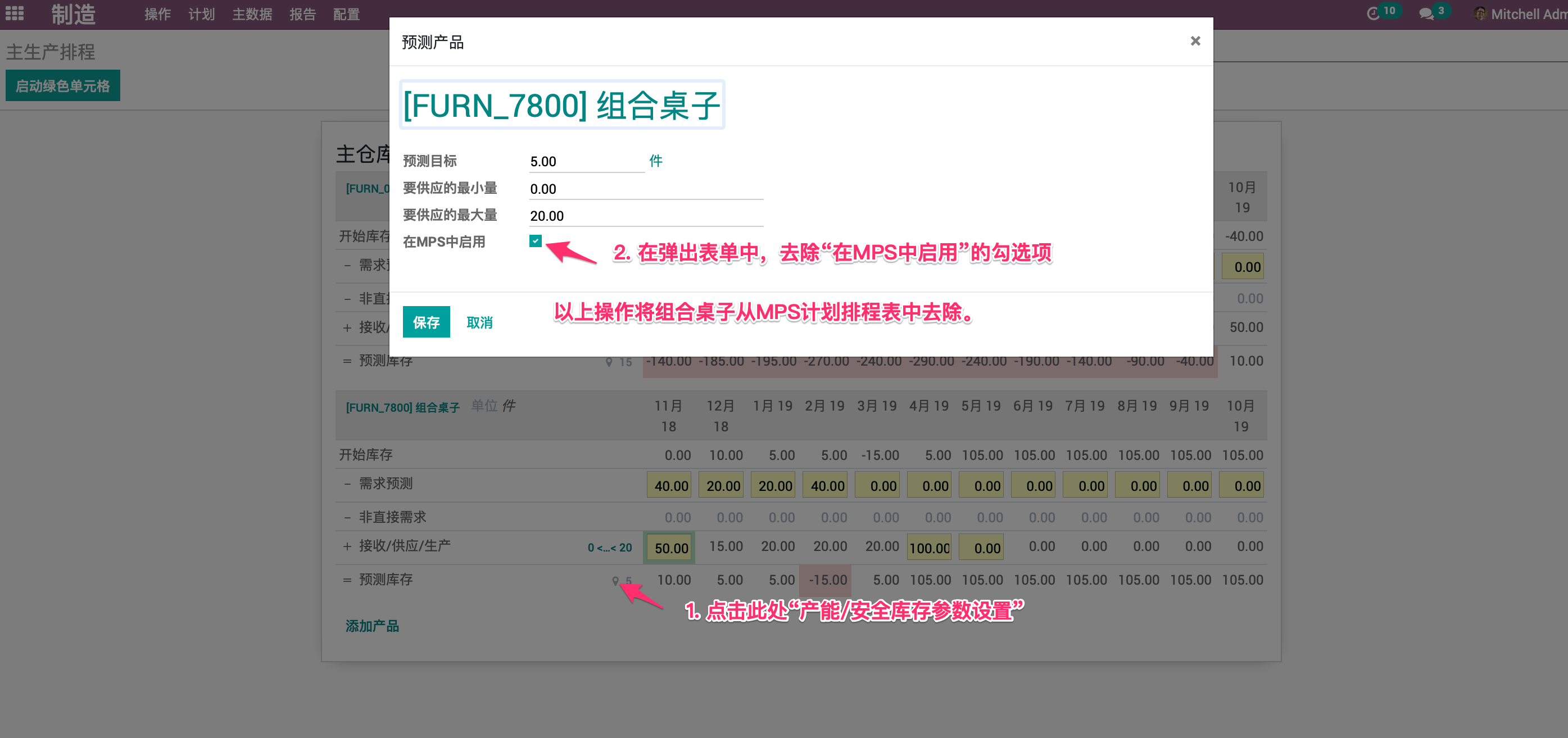Open the 报告 menu
Viewport: 1568px width, 738px height.
302,14
